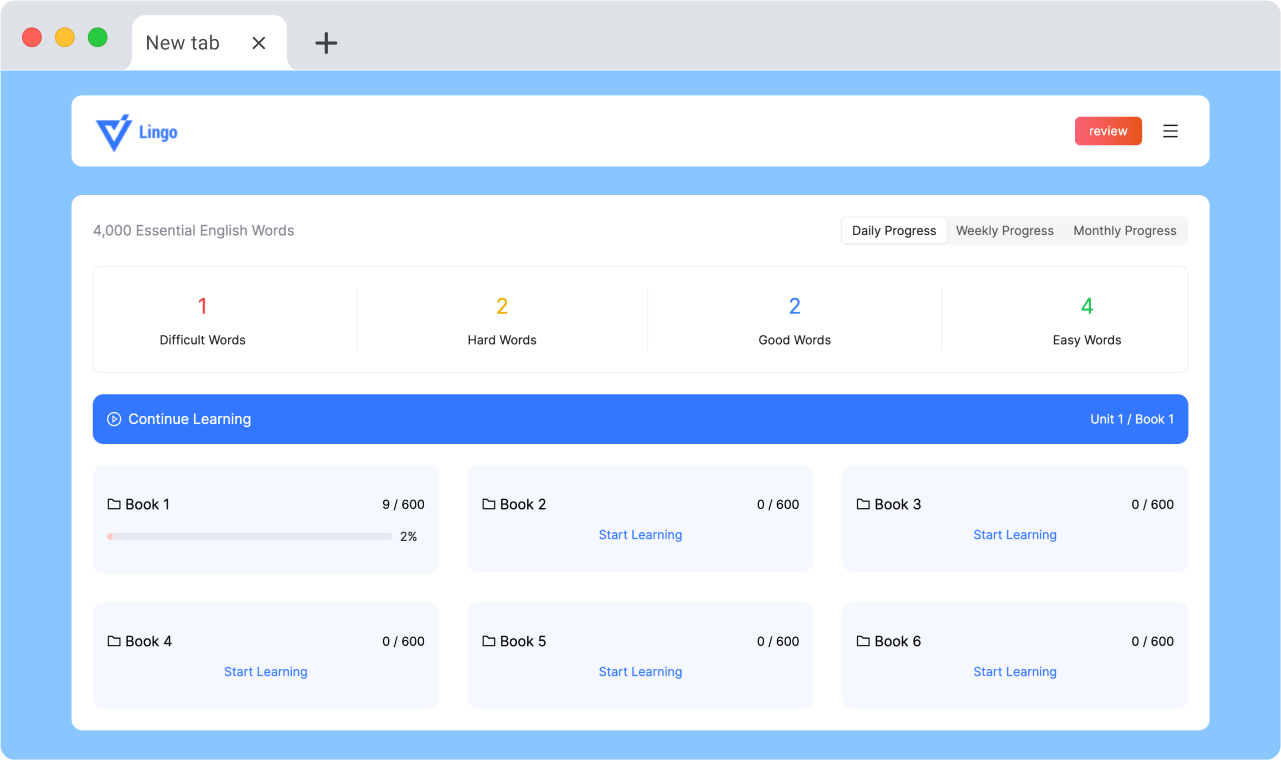The image size is (1281, 760).
Task: Show the Monthly Progress tab
Action: tap(1124, 231)
